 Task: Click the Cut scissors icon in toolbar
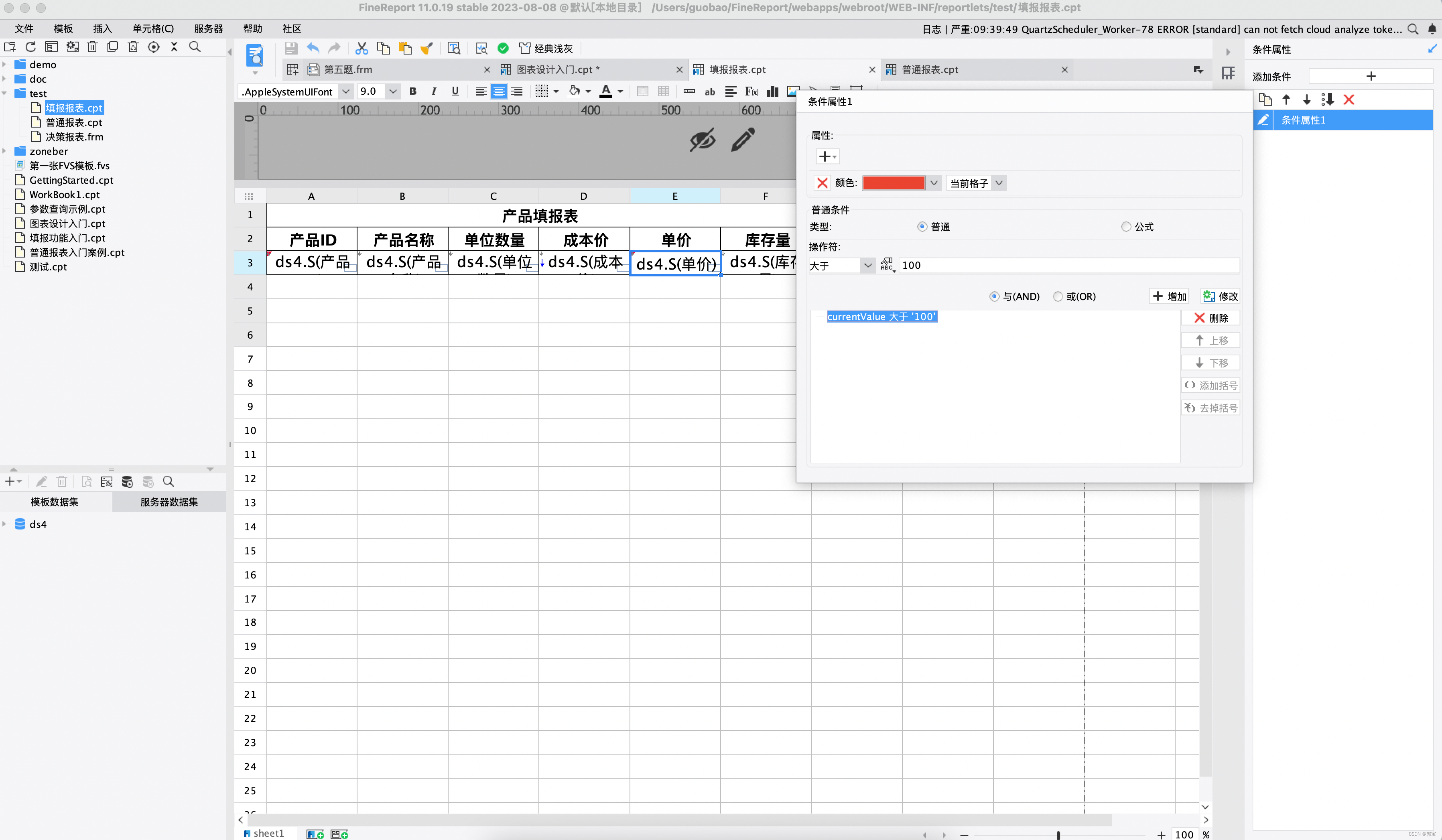(x=361, y=48)
